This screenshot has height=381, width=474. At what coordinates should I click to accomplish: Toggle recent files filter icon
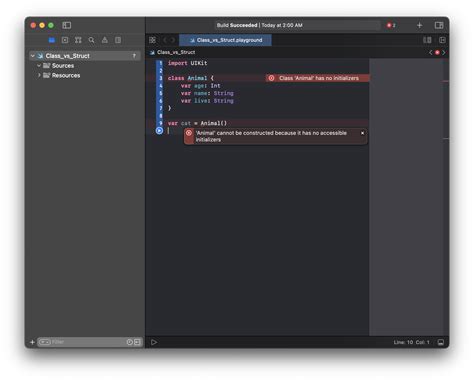click(130, 342)
